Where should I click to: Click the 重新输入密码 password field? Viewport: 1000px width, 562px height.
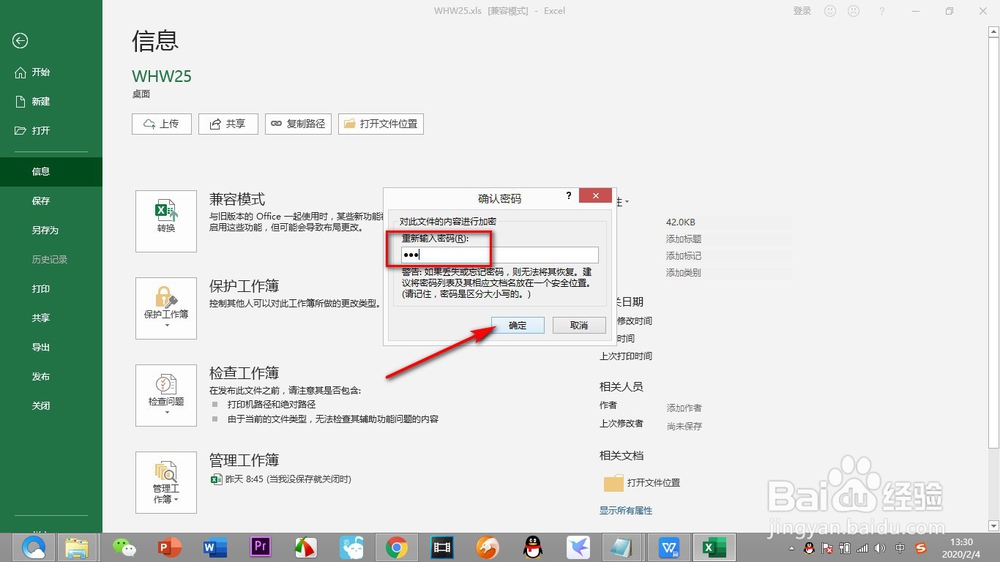click(x=500, y=255)
